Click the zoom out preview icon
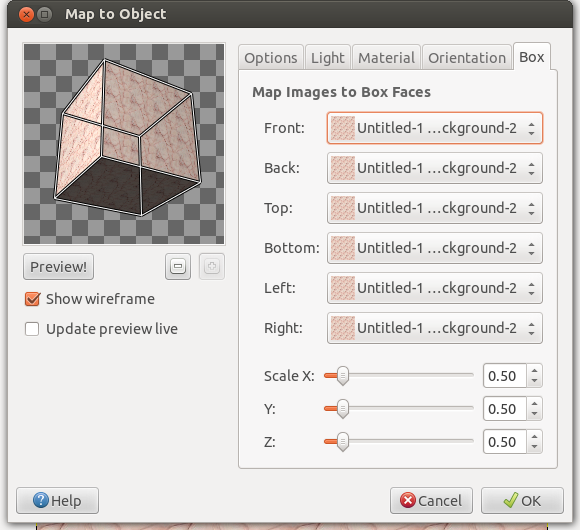The image size is (580, 530). pos(178,266)
